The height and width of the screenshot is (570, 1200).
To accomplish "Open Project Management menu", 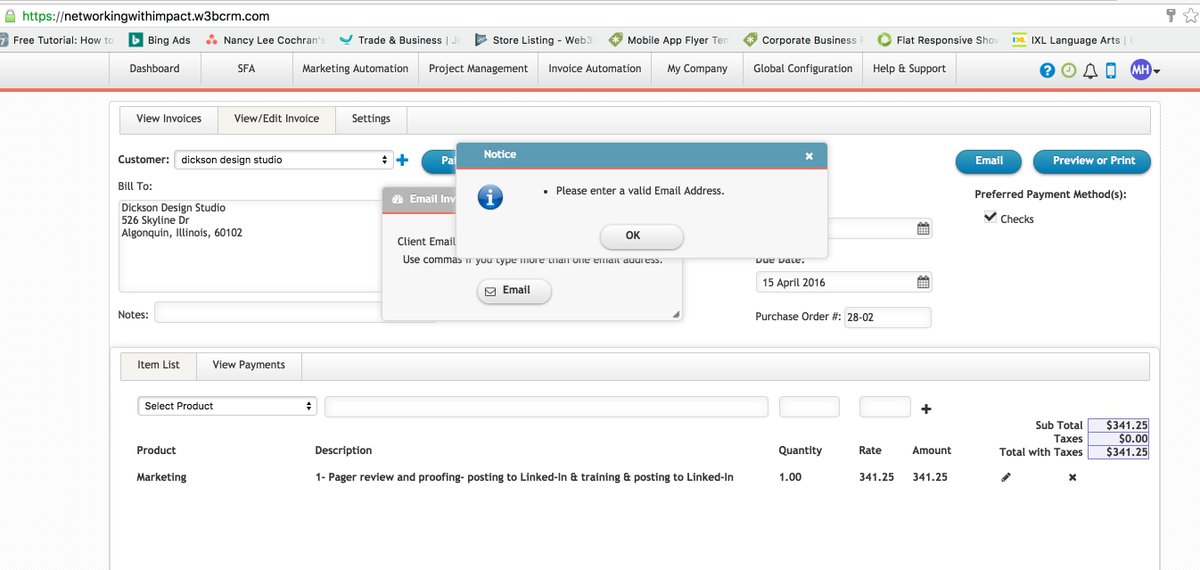I will coord(478,69).
